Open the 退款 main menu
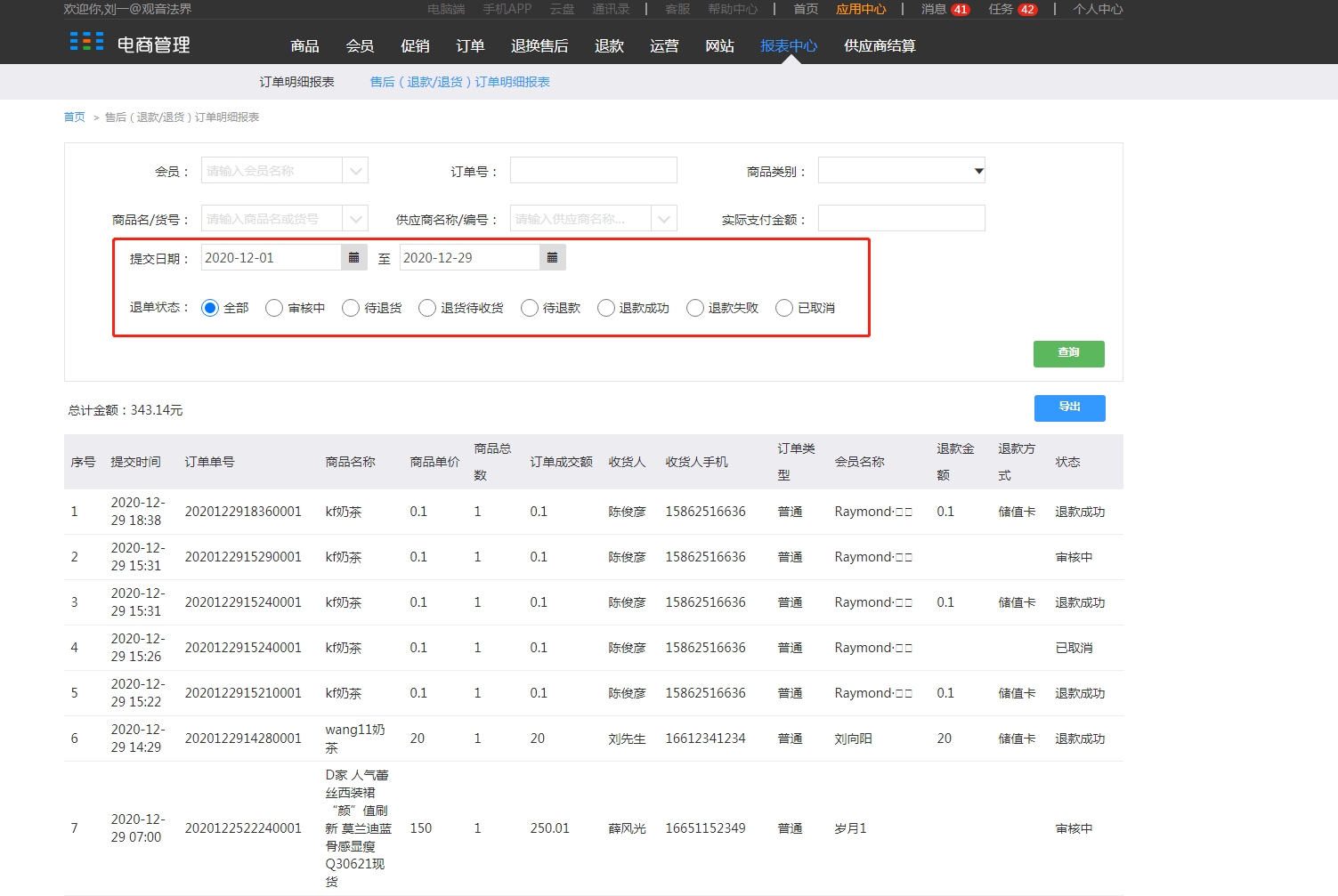Image resolution: width=1338 pixels, height=896 pixels. pyautogui.click(x=609, y=45)
